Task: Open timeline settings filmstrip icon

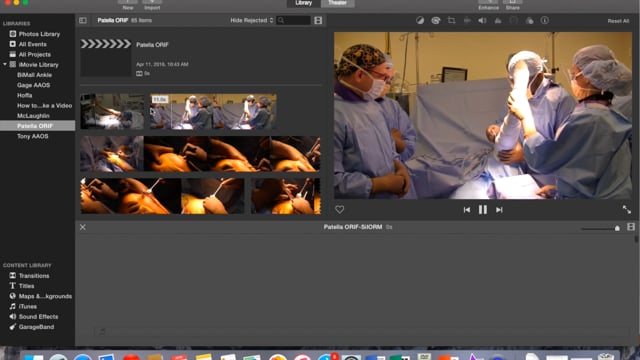Action: (631, 227)
